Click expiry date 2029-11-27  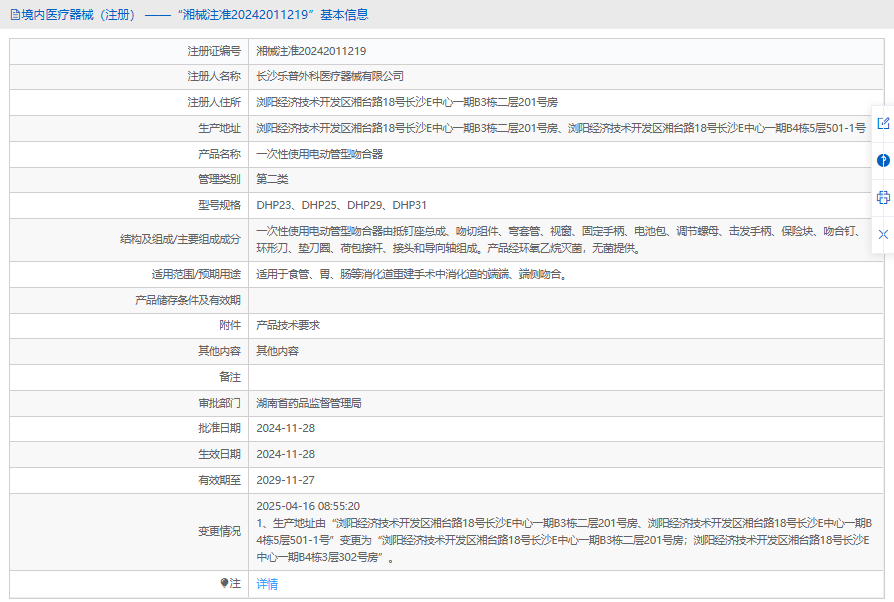pos(285,480)
